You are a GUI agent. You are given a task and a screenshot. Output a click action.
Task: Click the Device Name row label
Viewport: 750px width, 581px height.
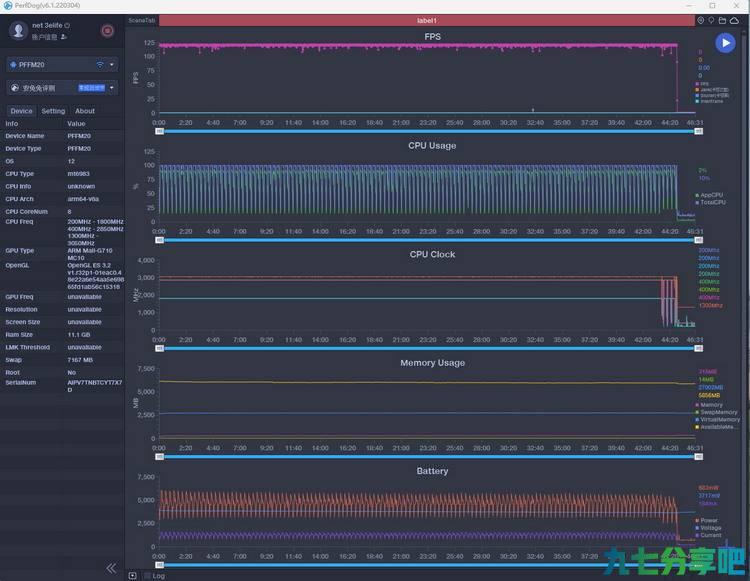pyautogui.click(x=24, y=136)
